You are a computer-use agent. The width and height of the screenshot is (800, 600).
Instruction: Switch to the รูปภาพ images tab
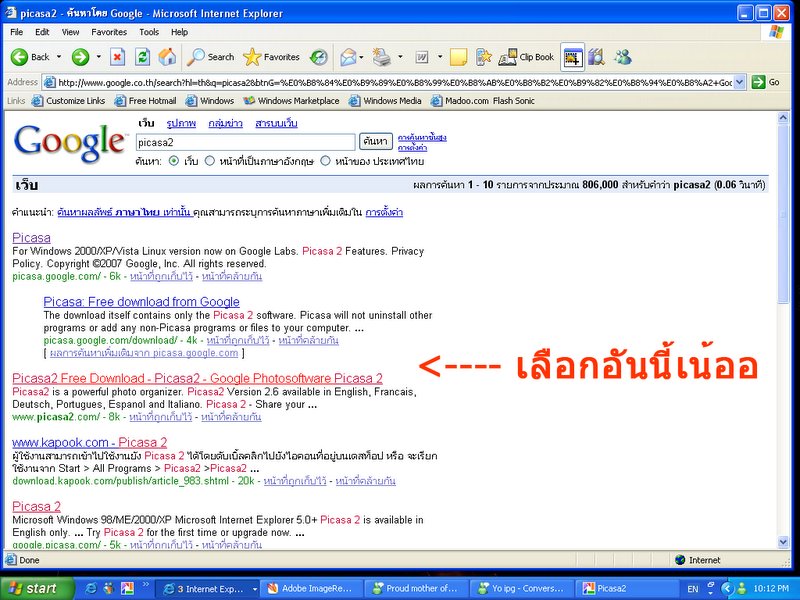pyautogui.click(x=181, y=123)
